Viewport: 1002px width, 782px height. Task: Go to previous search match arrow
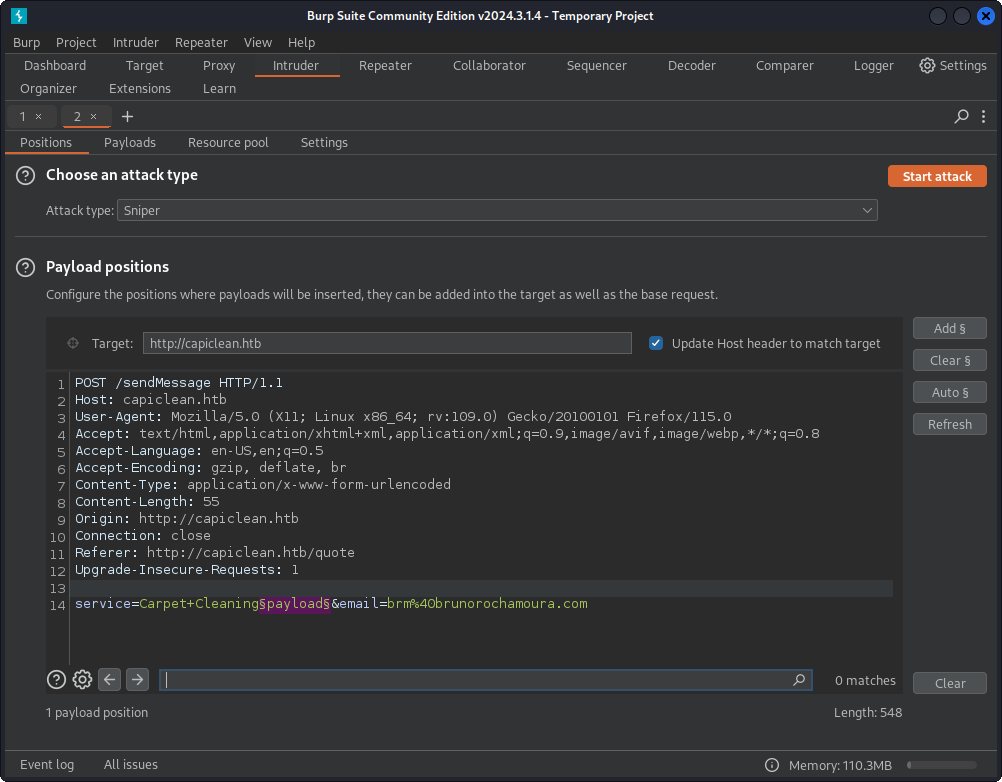pyautogui.click(x=109, y=679)
